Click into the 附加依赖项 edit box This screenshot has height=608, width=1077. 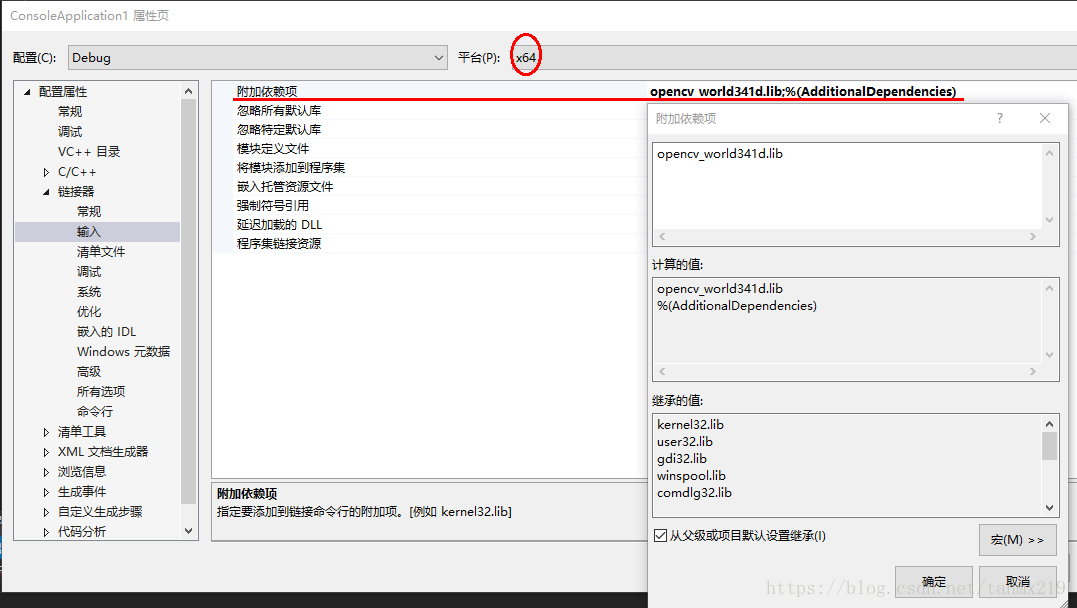coord(848,186)
